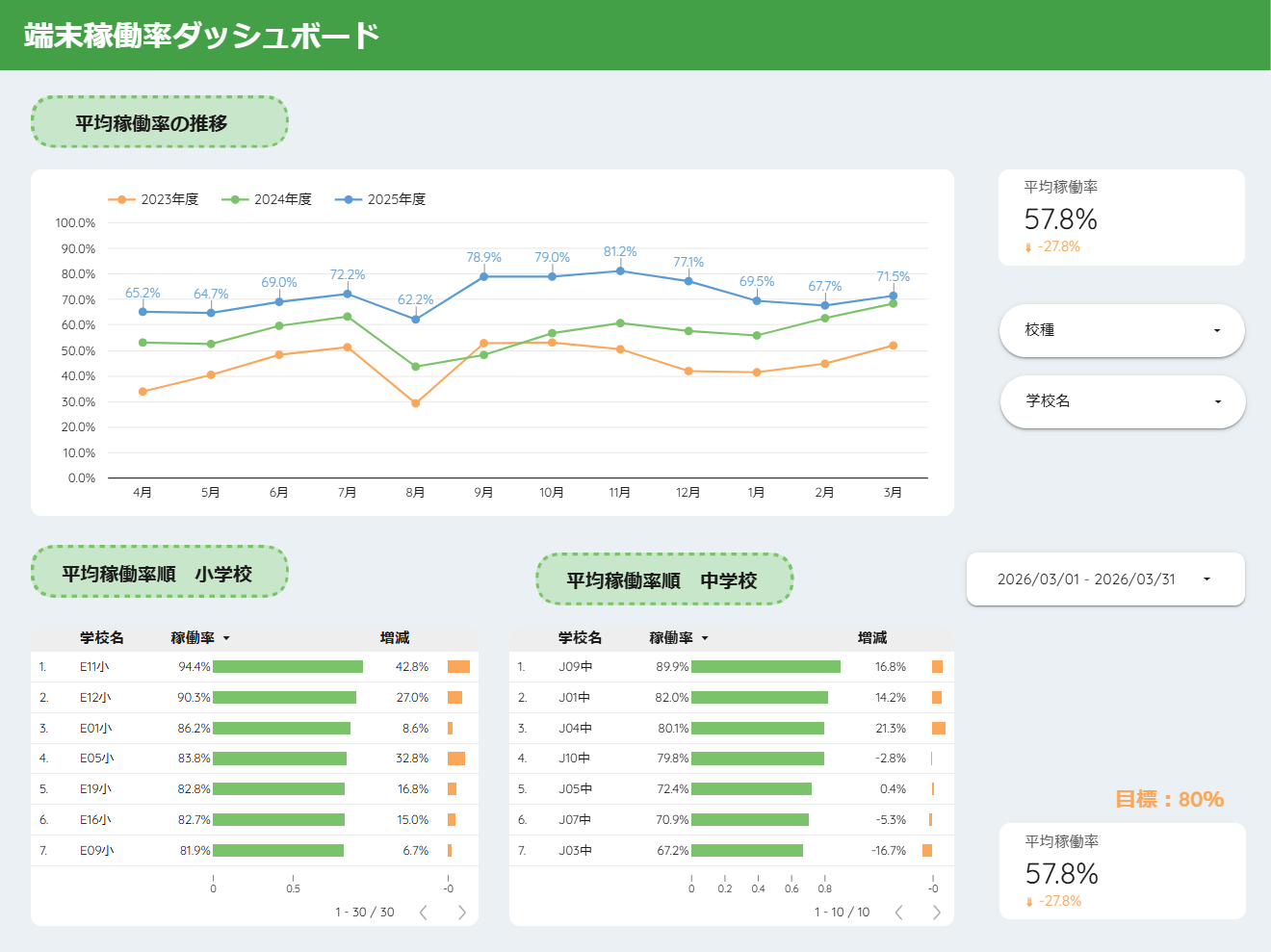This screenshot has width=1271, height=952.
Task: Click the green bar for E12小 at 90.3%
Action: 284,698
